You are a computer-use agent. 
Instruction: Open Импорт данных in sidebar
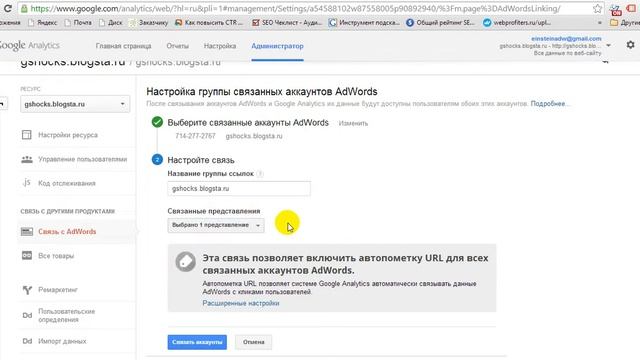62,341
